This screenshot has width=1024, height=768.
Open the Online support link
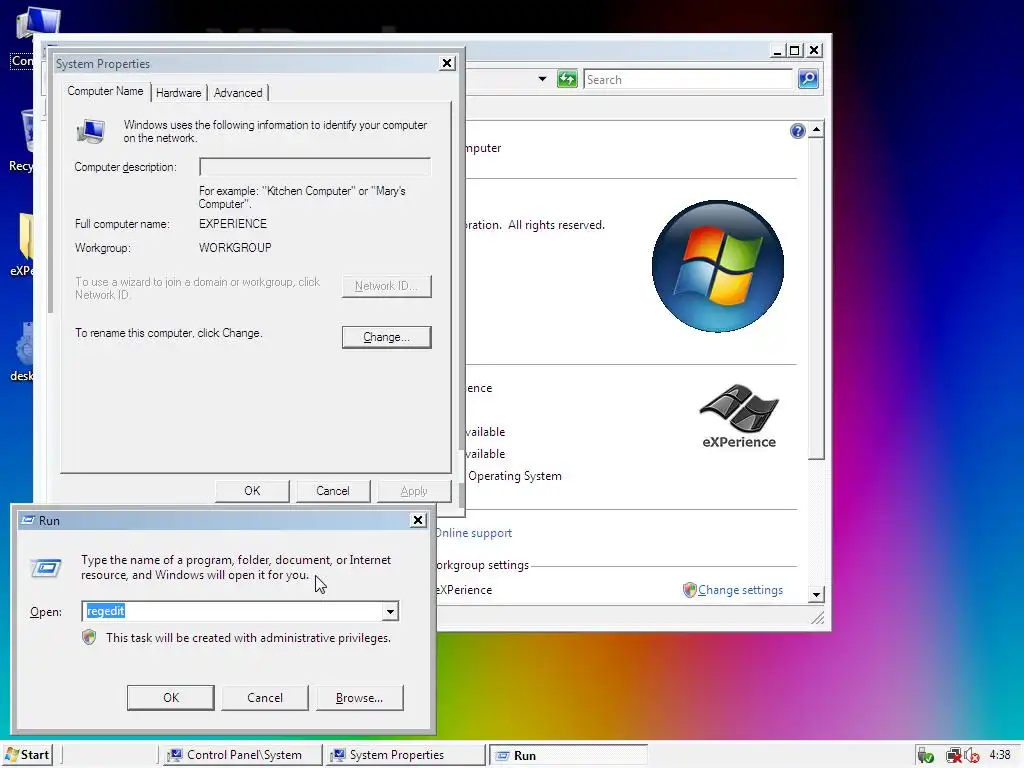coord(473,533)
